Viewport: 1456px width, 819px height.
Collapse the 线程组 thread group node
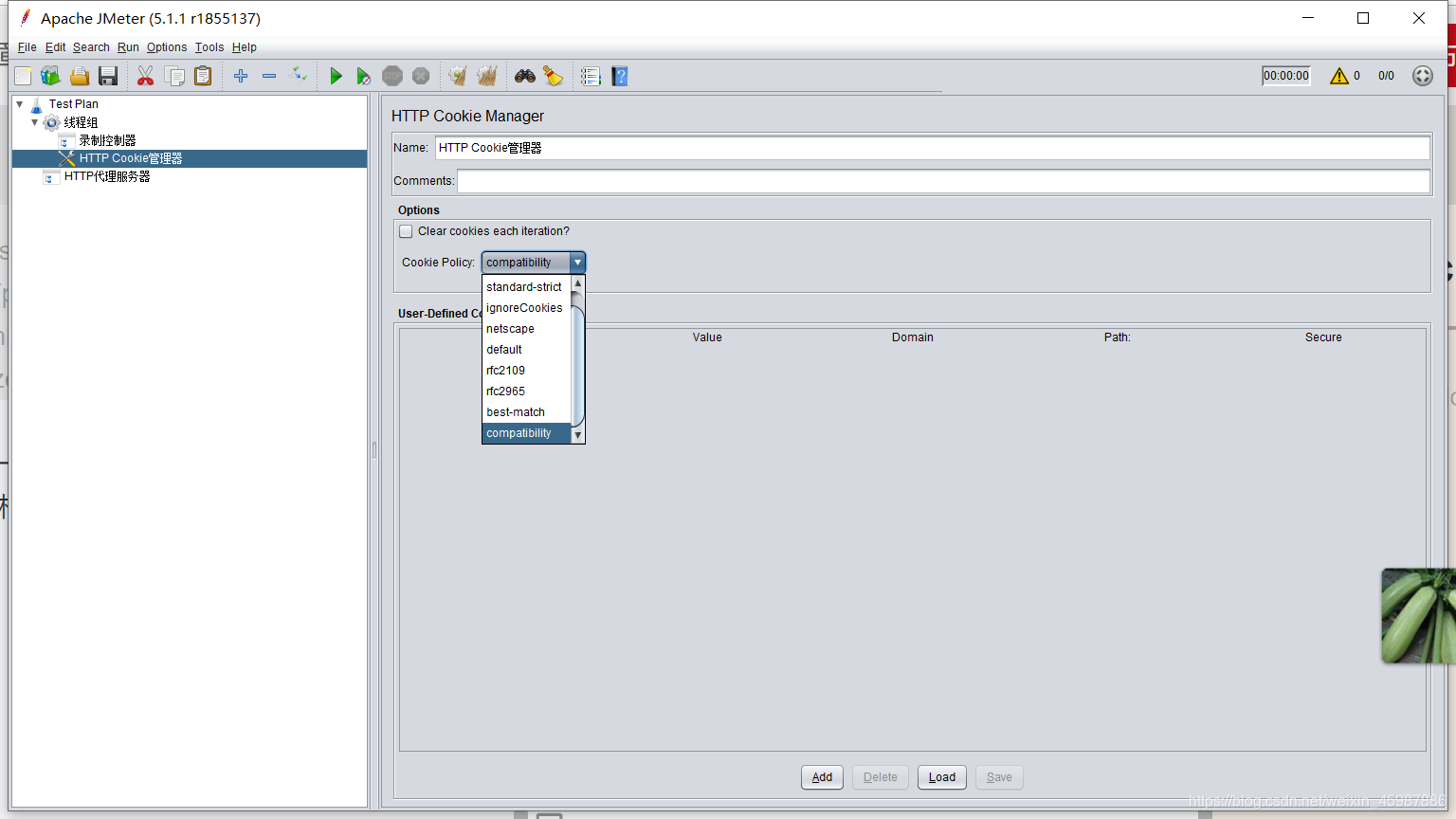click(35, 122)
